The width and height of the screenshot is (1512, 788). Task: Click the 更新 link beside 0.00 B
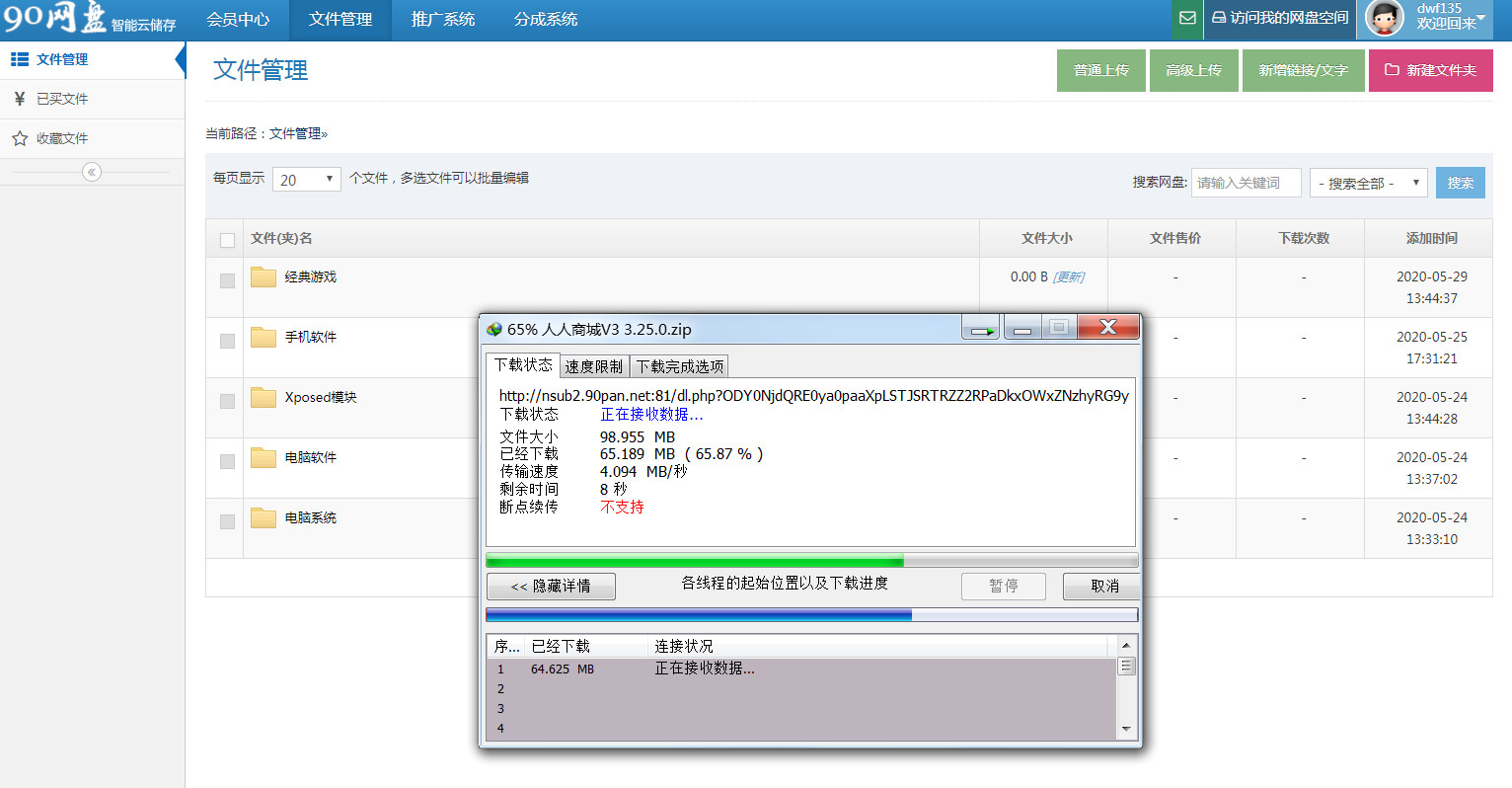pos(1069,277)
